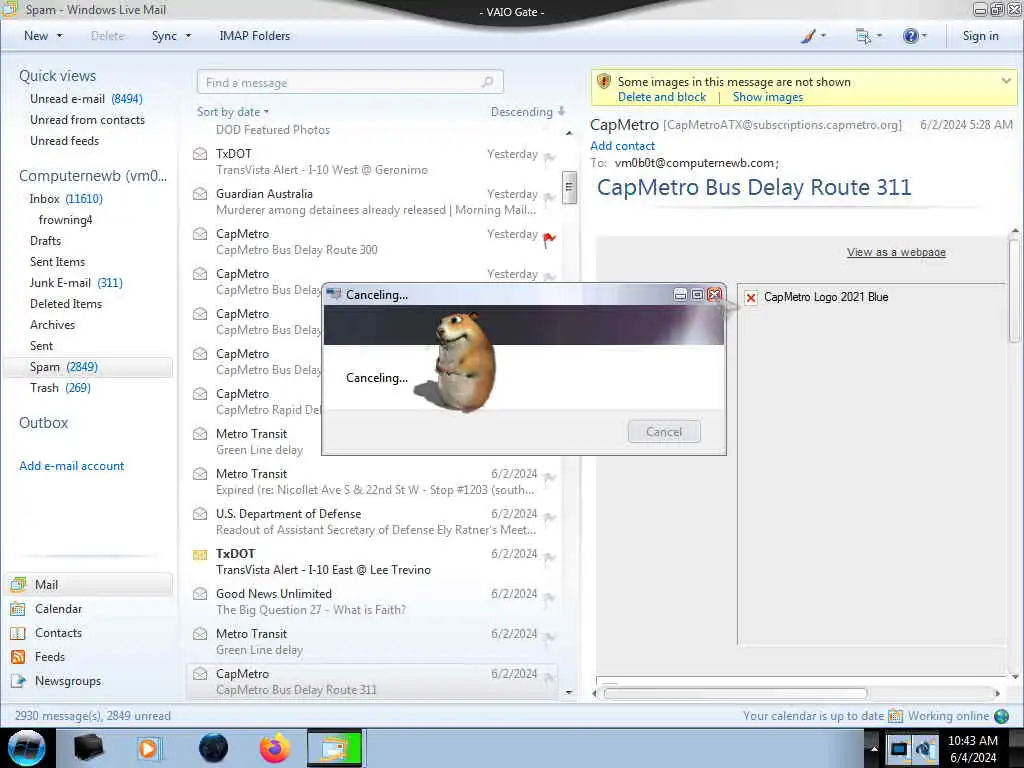Viewport: 1024px width, 768px height.
Task: Open the Sync dropdown arrow
Action: [188, 36]
